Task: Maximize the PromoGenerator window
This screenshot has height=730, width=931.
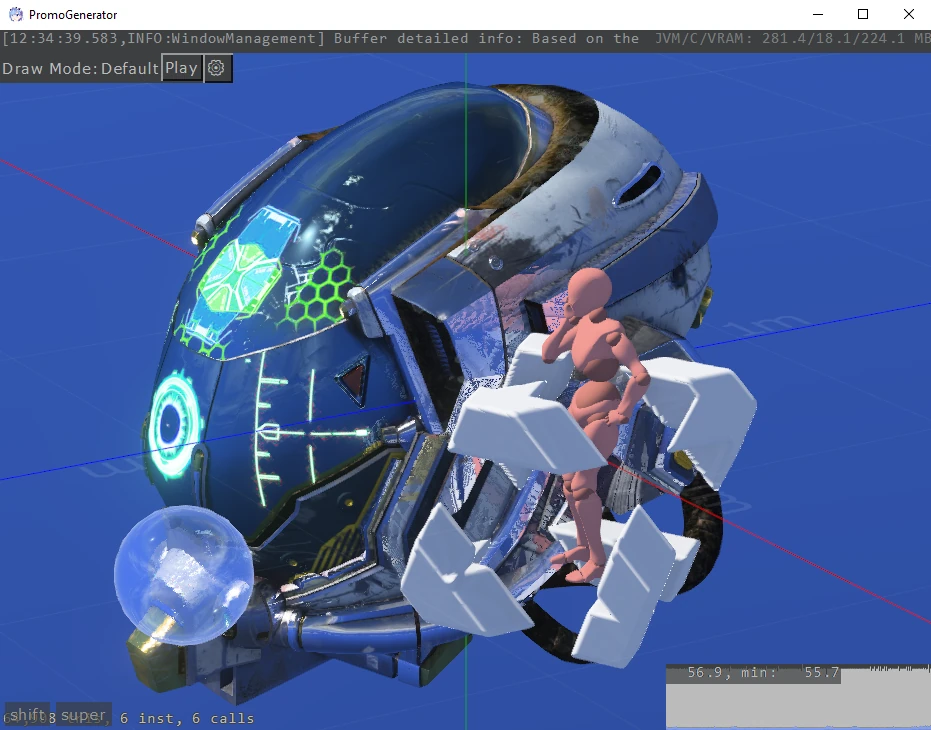Action: pyautogui.click(x=863, y=14)
